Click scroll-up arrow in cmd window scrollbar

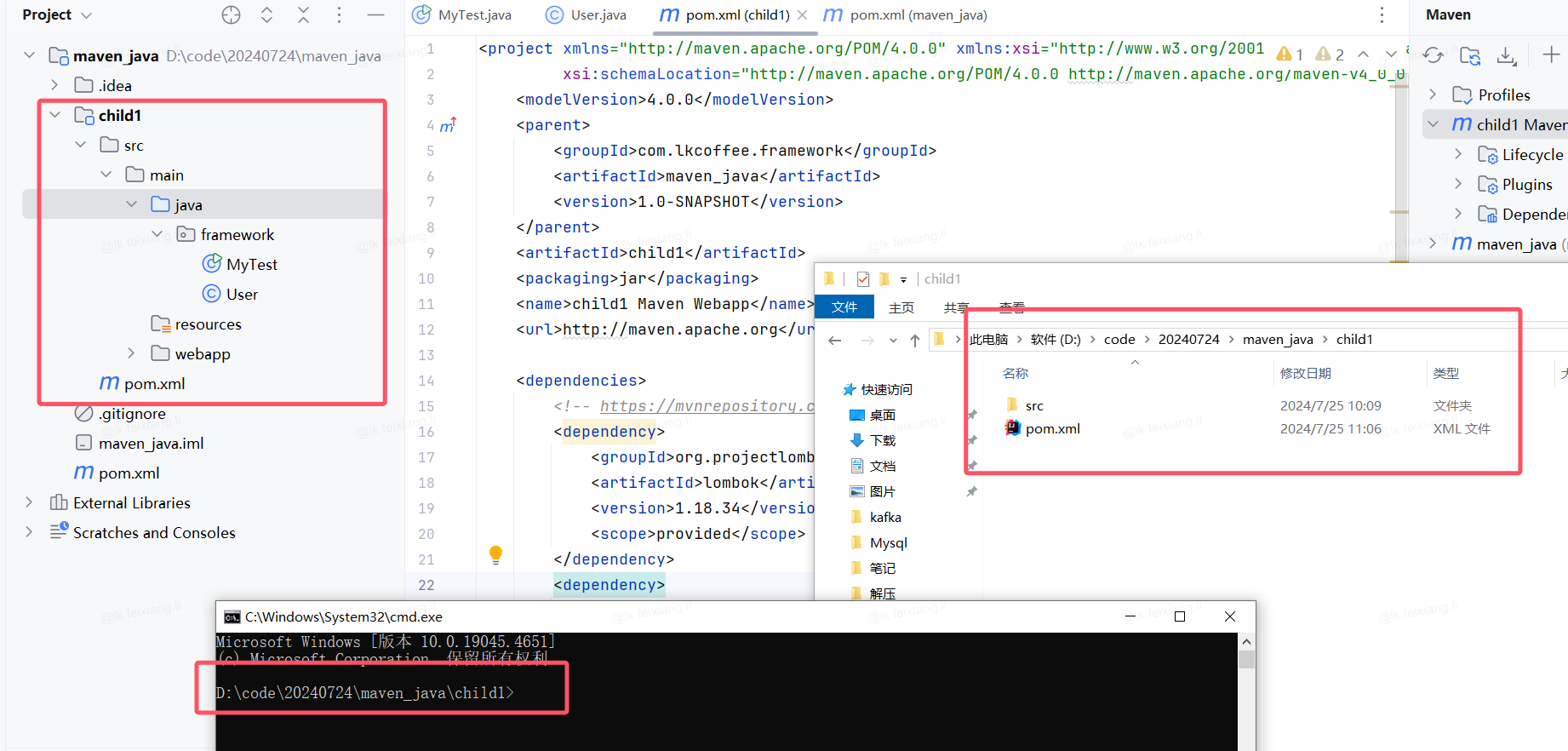click(x=1246, y=641)
